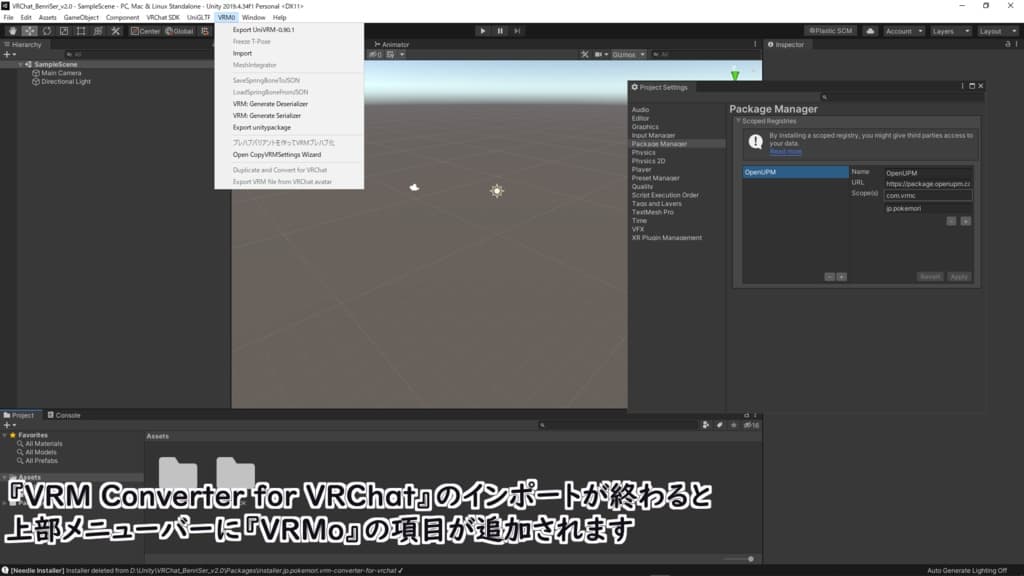Select the Hand pan tool
1024x576 pixels.
pyautogui.click(x=12, y=30)
